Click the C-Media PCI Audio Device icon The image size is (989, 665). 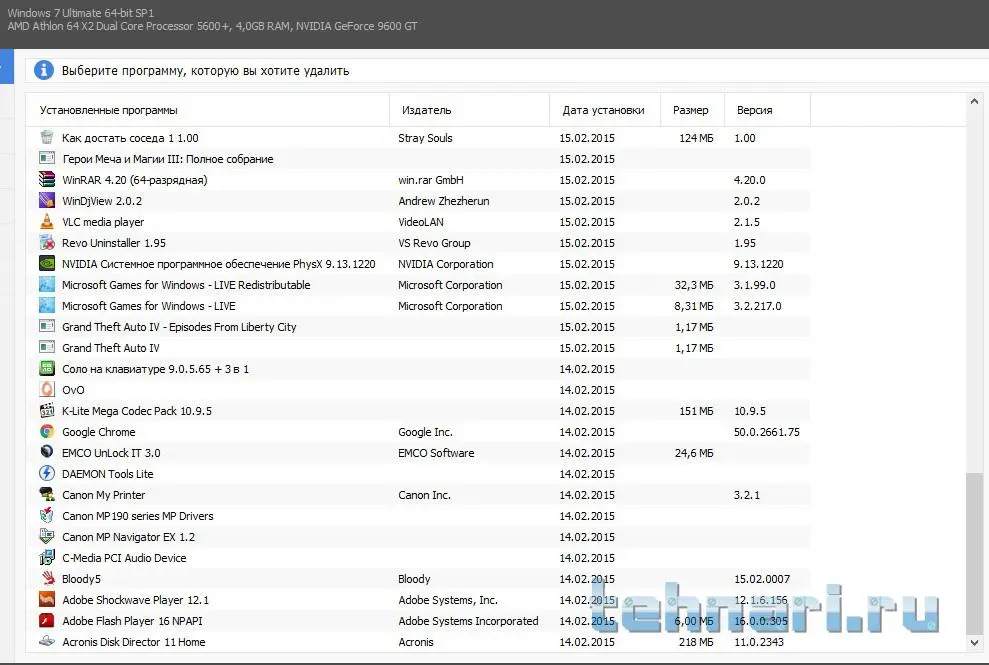pos(47,557)
